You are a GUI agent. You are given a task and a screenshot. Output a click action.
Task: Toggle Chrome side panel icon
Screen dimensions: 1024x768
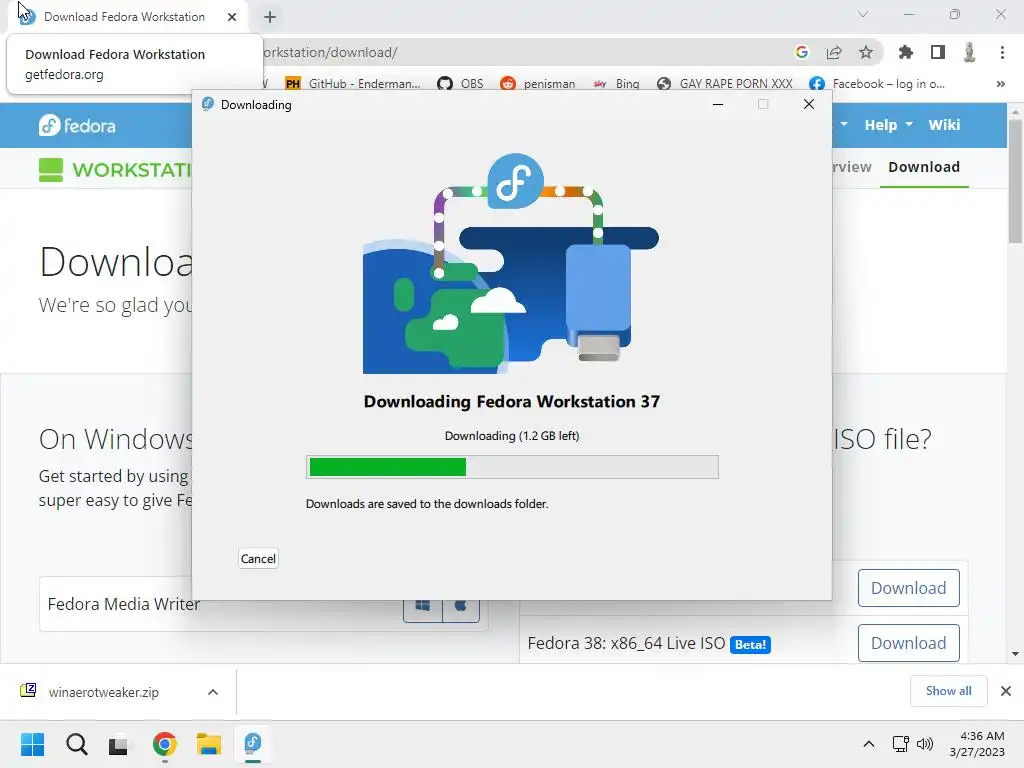click(x=938, y=52)
